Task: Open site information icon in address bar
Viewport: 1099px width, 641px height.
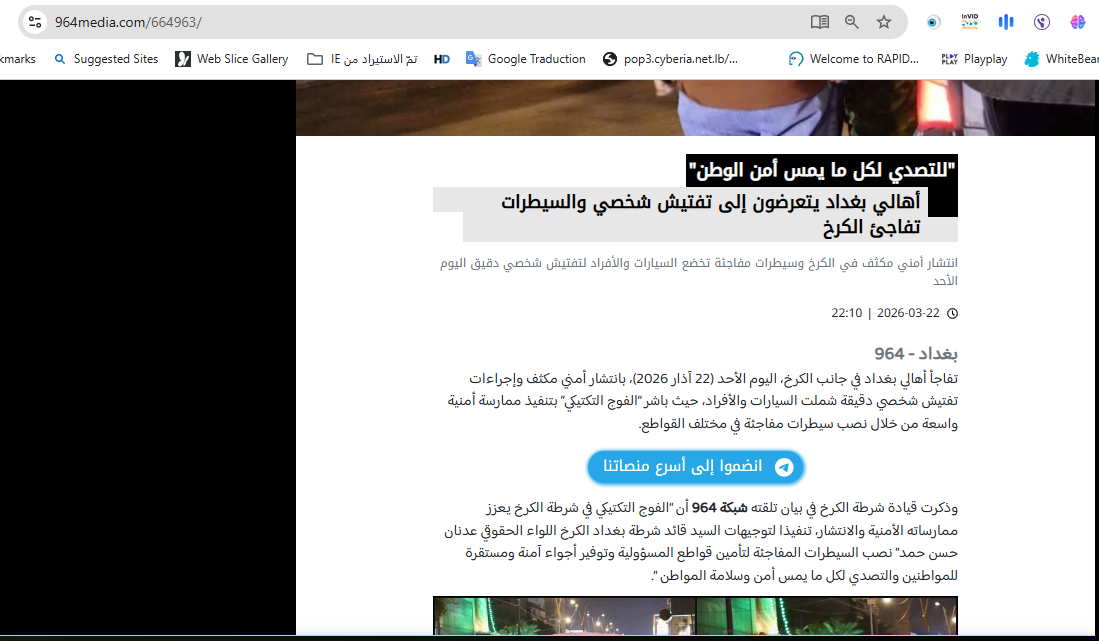Action: 34,22
